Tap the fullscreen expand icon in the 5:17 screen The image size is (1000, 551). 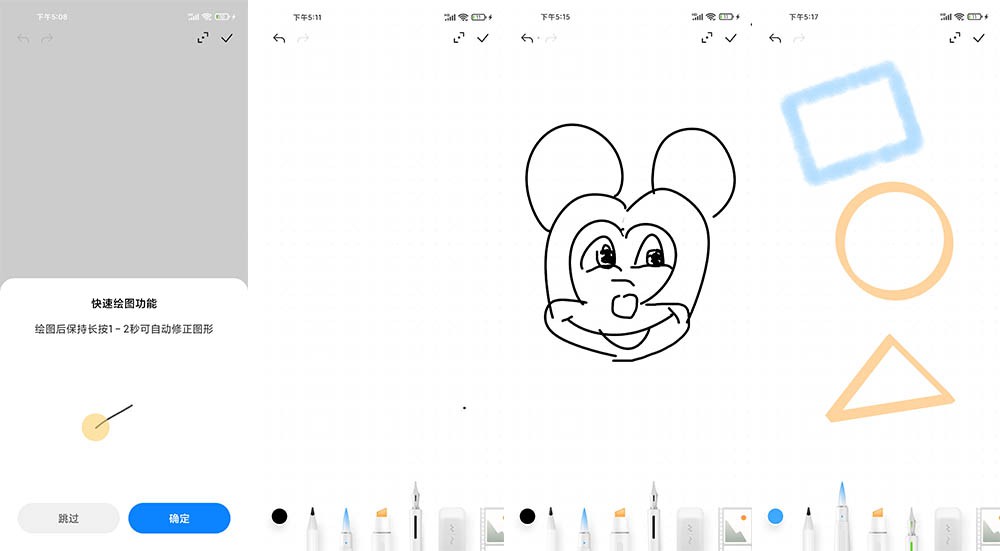(x=955, y=38)
